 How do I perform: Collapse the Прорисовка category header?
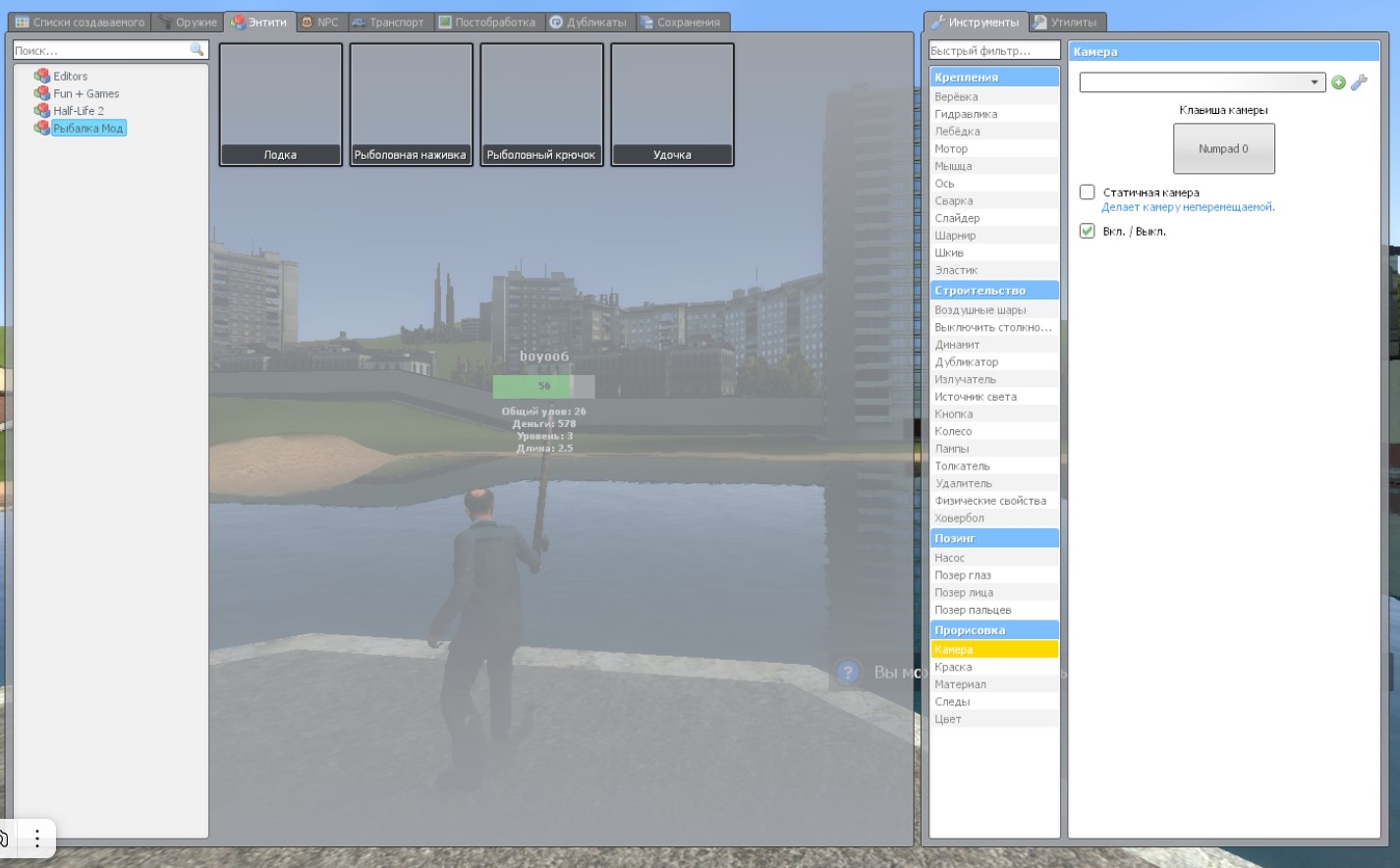click(994, 630)
